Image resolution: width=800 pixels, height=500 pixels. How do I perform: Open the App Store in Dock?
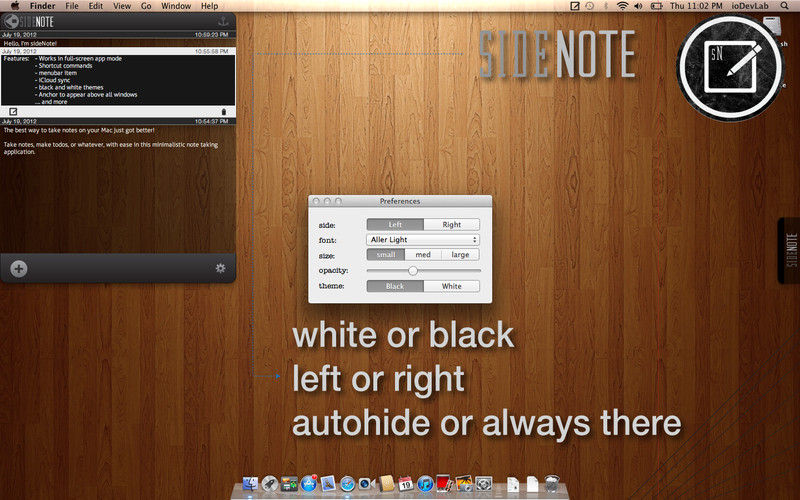[x=309, y=483]
